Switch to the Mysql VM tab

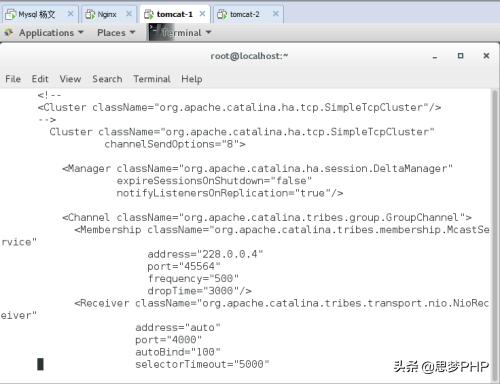(40, 14)
